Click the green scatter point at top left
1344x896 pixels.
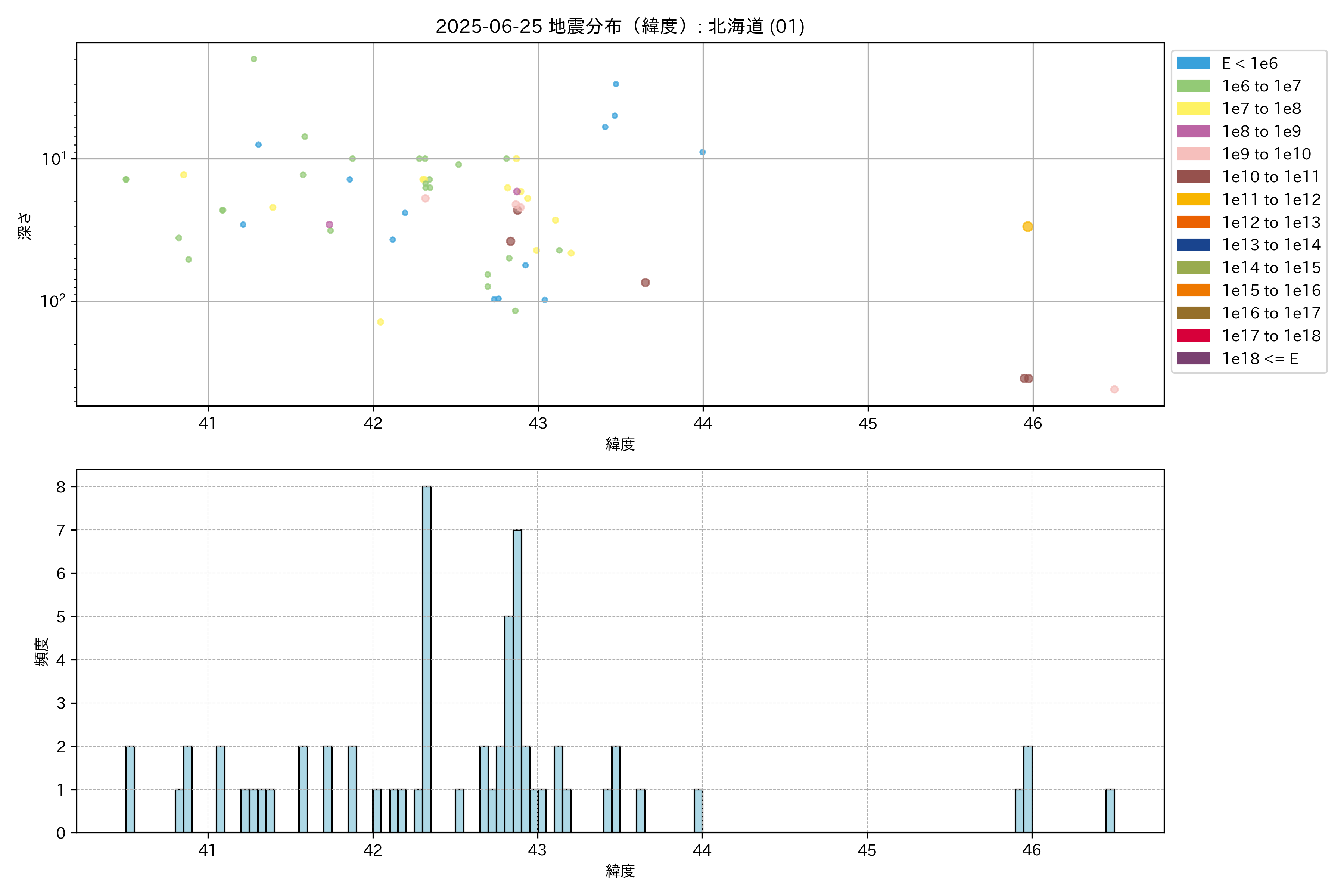254,59
